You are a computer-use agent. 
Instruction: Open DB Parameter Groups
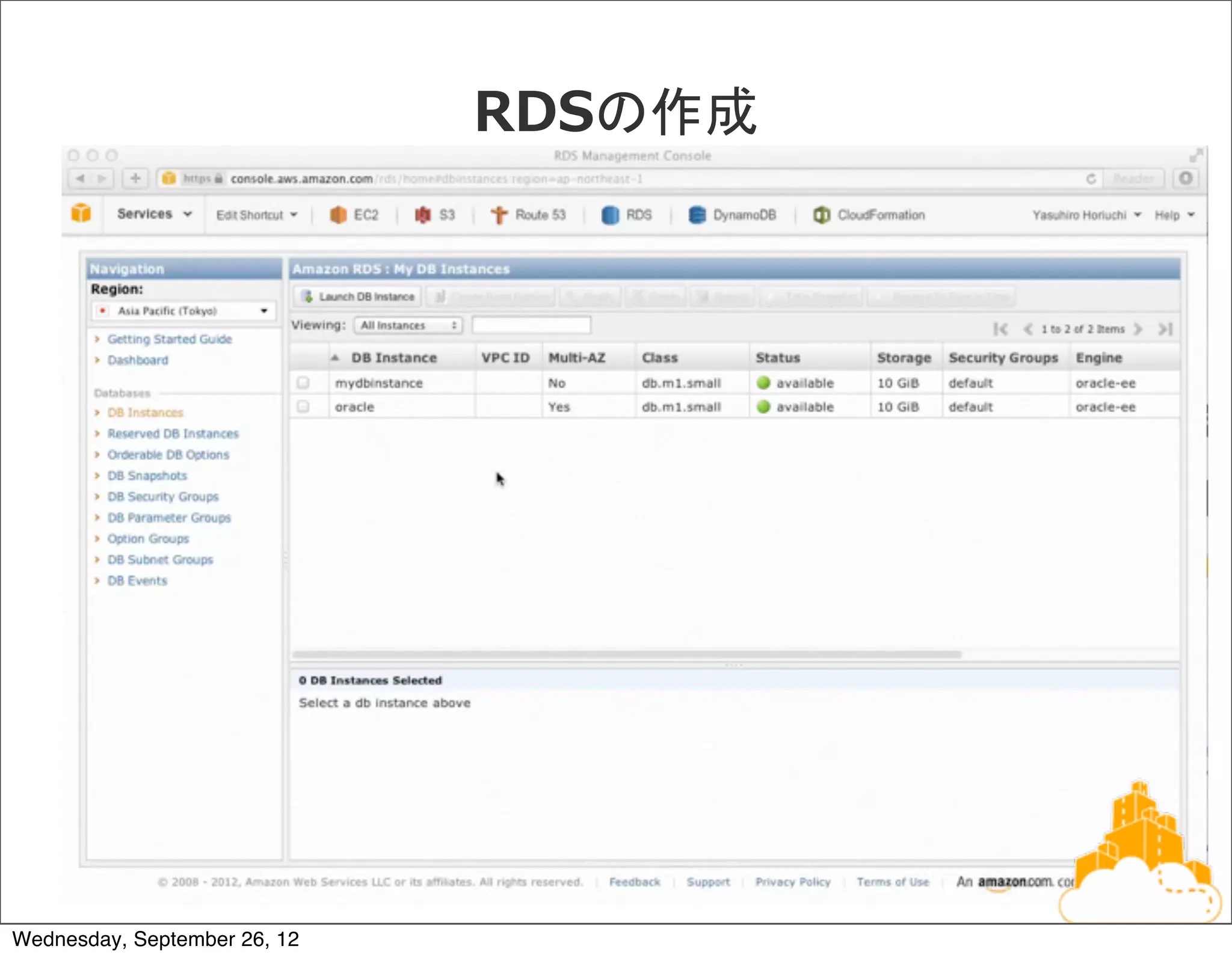[x=169, y=518]
